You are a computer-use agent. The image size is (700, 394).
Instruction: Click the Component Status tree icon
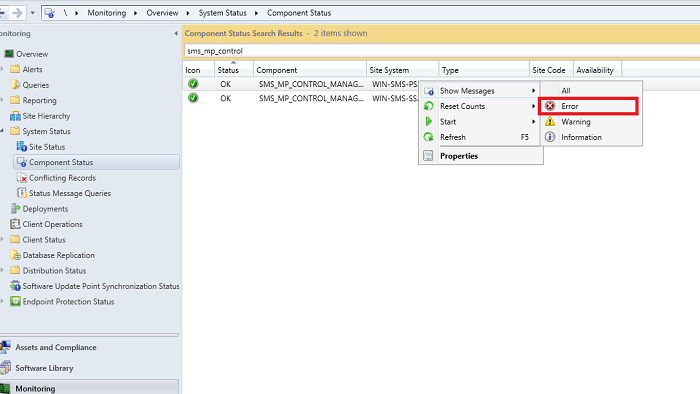click(x=21, y=162)
